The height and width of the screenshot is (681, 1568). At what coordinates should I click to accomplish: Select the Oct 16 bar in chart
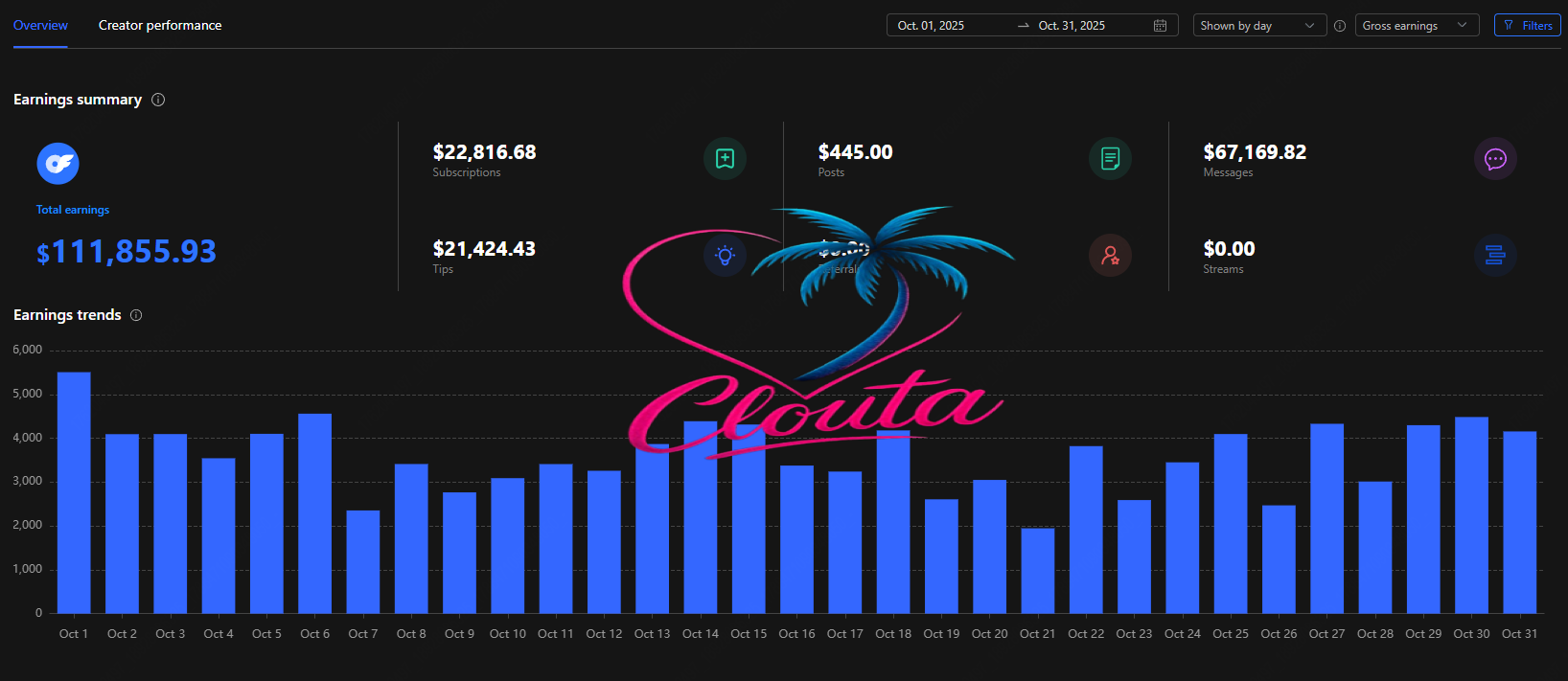pyautogui.click(x=796, y=539)
